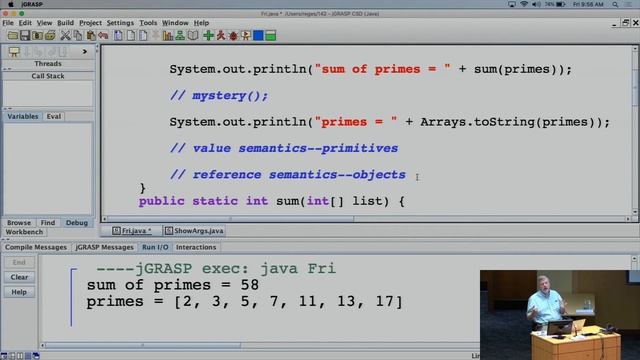Click the blue square toolbar icon

click(258, 36)
